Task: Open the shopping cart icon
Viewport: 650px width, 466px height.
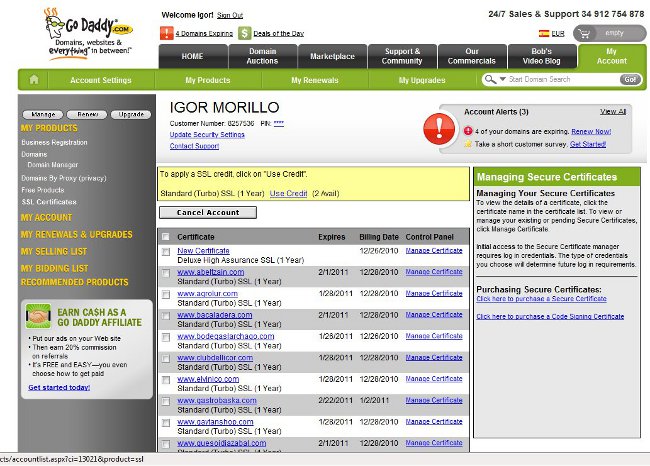Action: coord(583,32)
